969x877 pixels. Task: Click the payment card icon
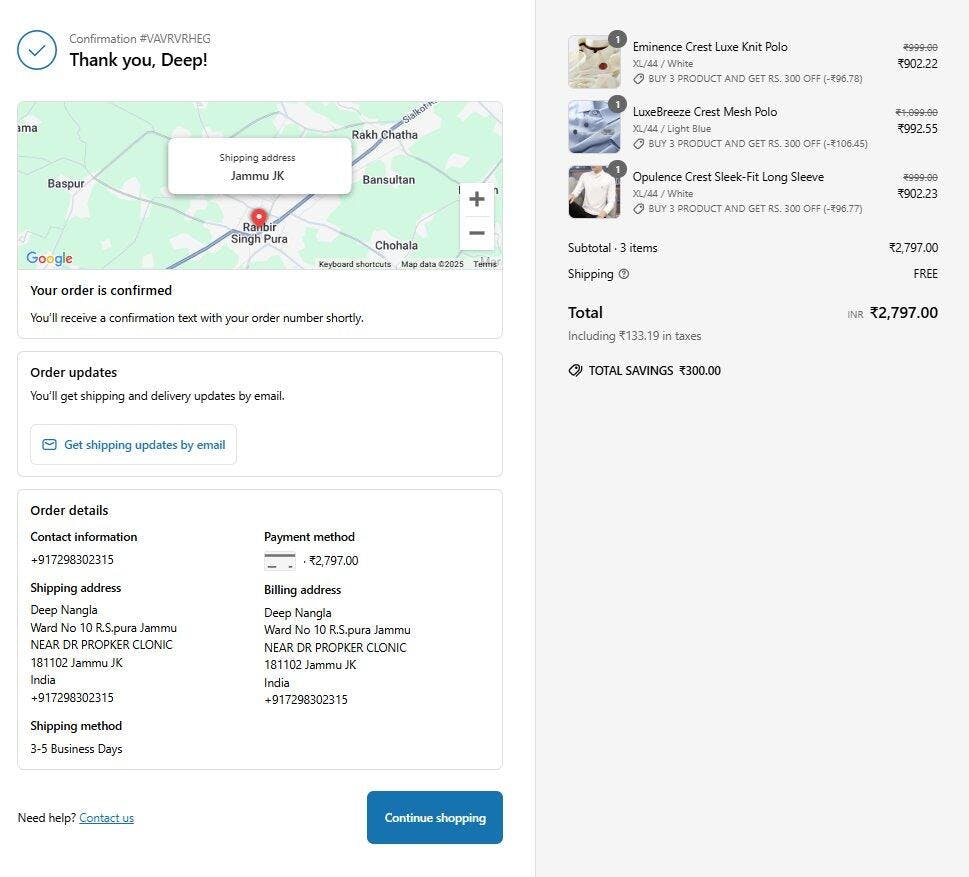click(x=279, y=561)
